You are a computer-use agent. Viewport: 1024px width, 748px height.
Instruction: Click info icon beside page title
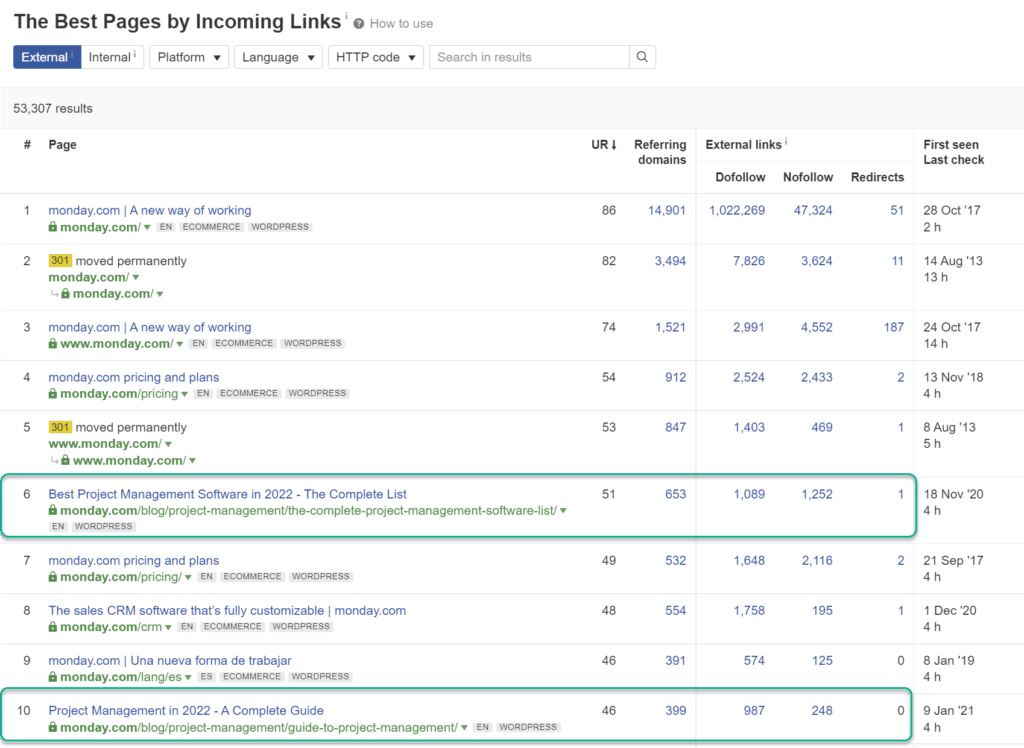346,16
